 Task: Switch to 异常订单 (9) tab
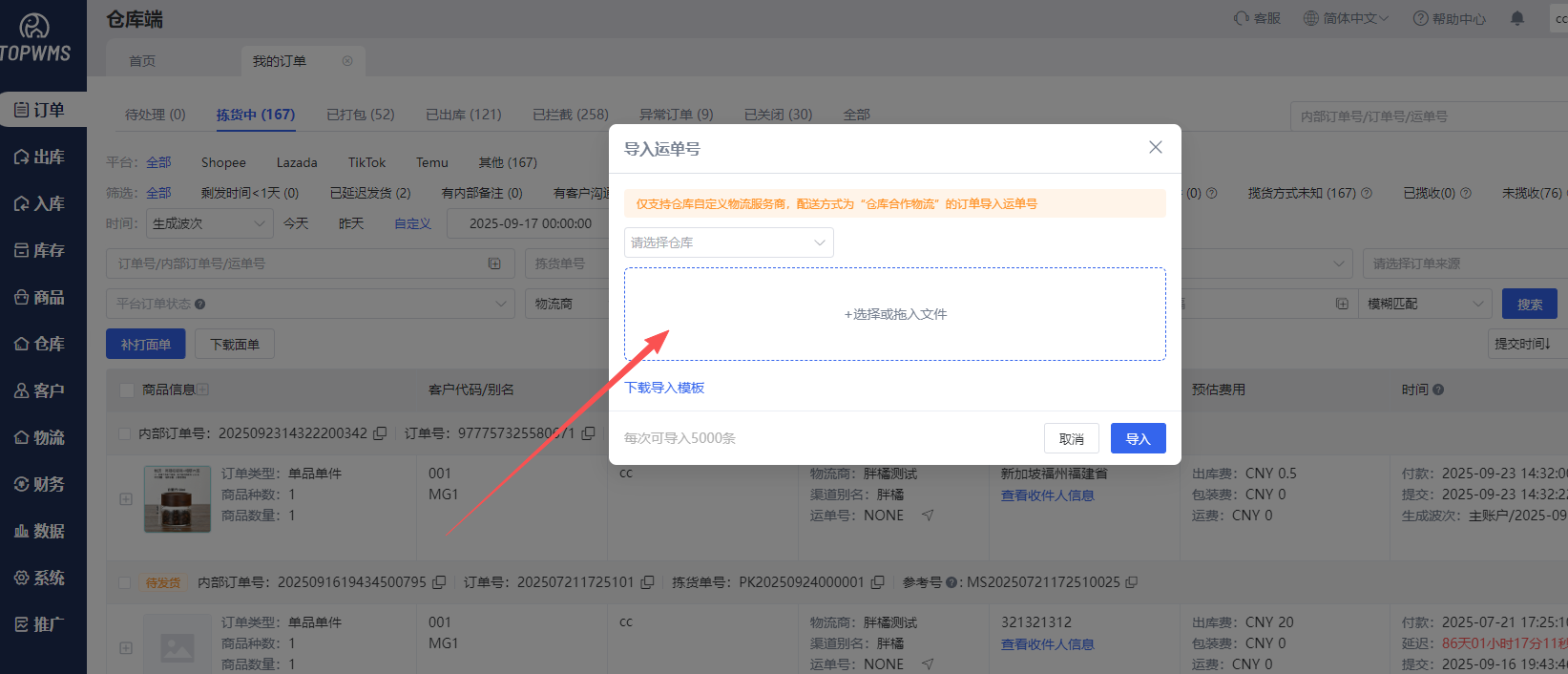(677, 115)
